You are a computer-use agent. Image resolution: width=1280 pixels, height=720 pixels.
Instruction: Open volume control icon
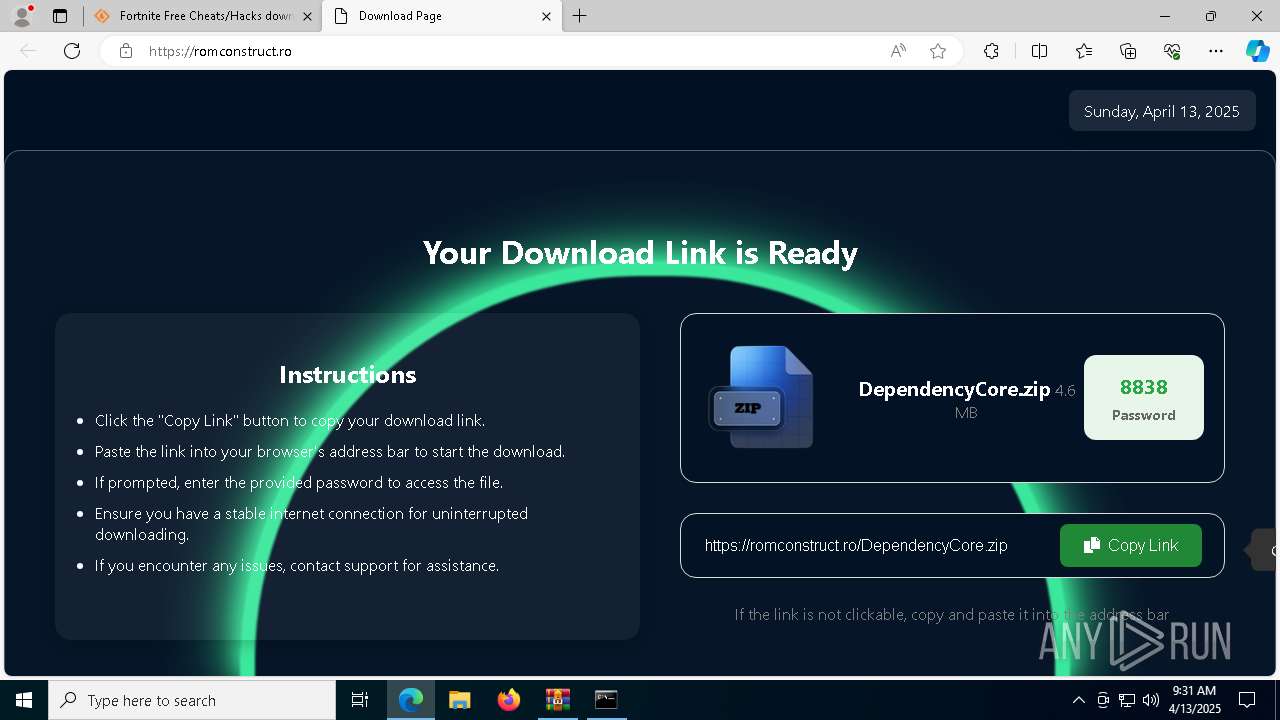point(1151,700)
